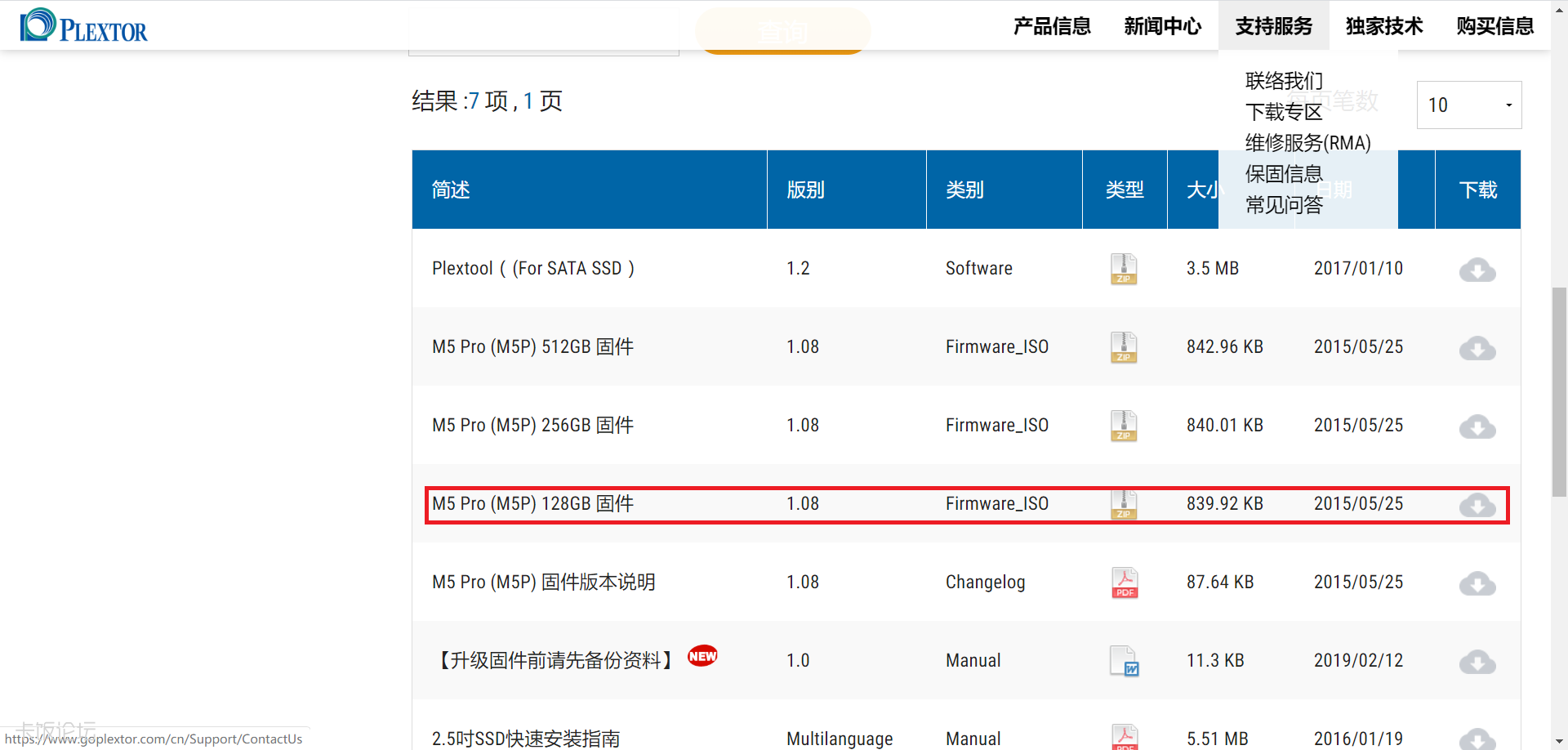Select 下载专区 from the support menu
Screen dimensions: 1568x750
pos(1284,112)
